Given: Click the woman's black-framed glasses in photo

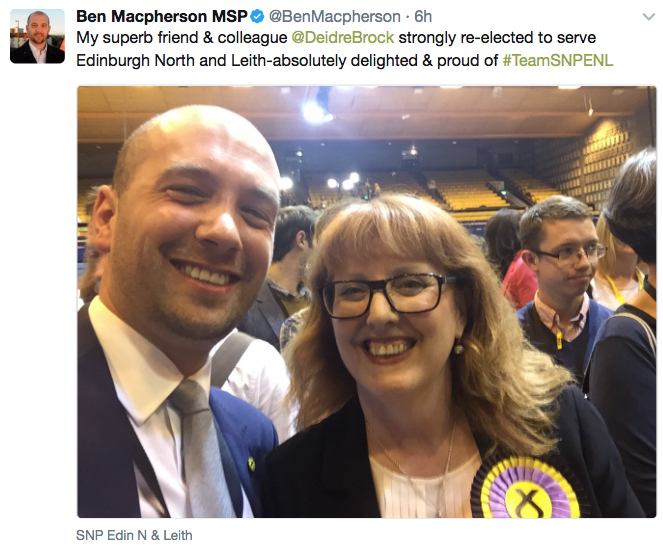Looking at the screenshot, I should [386, 295].
